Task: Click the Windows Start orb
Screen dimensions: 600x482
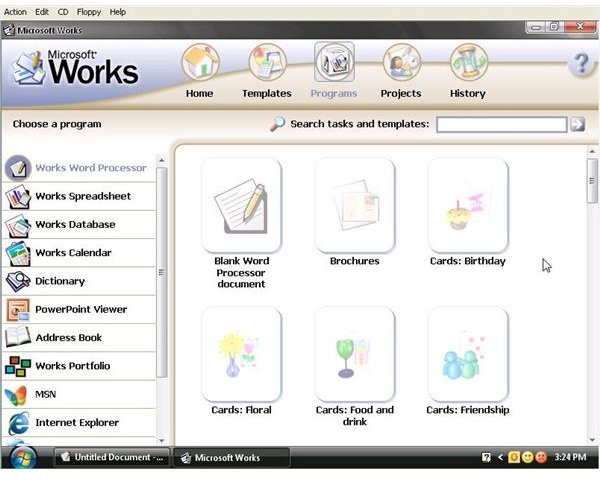Action: coord(23,457)
